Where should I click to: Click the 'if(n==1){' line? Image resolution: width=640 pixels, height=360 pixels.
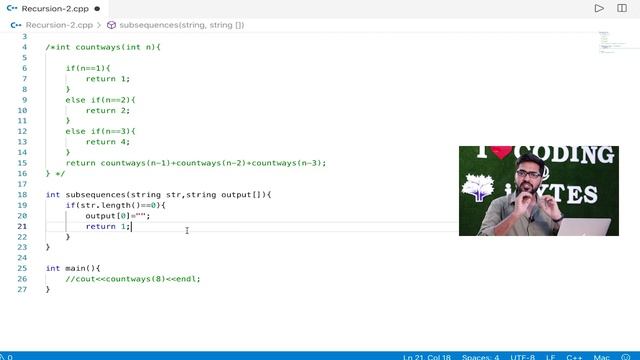click(88, 68)
